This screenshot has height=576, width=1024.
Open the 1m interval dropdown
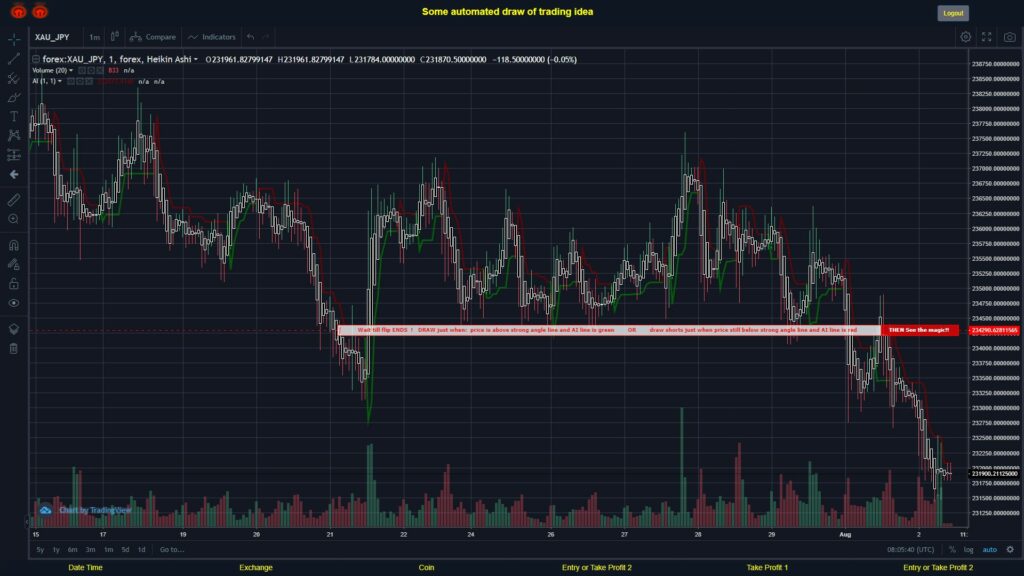coord(95,37)
